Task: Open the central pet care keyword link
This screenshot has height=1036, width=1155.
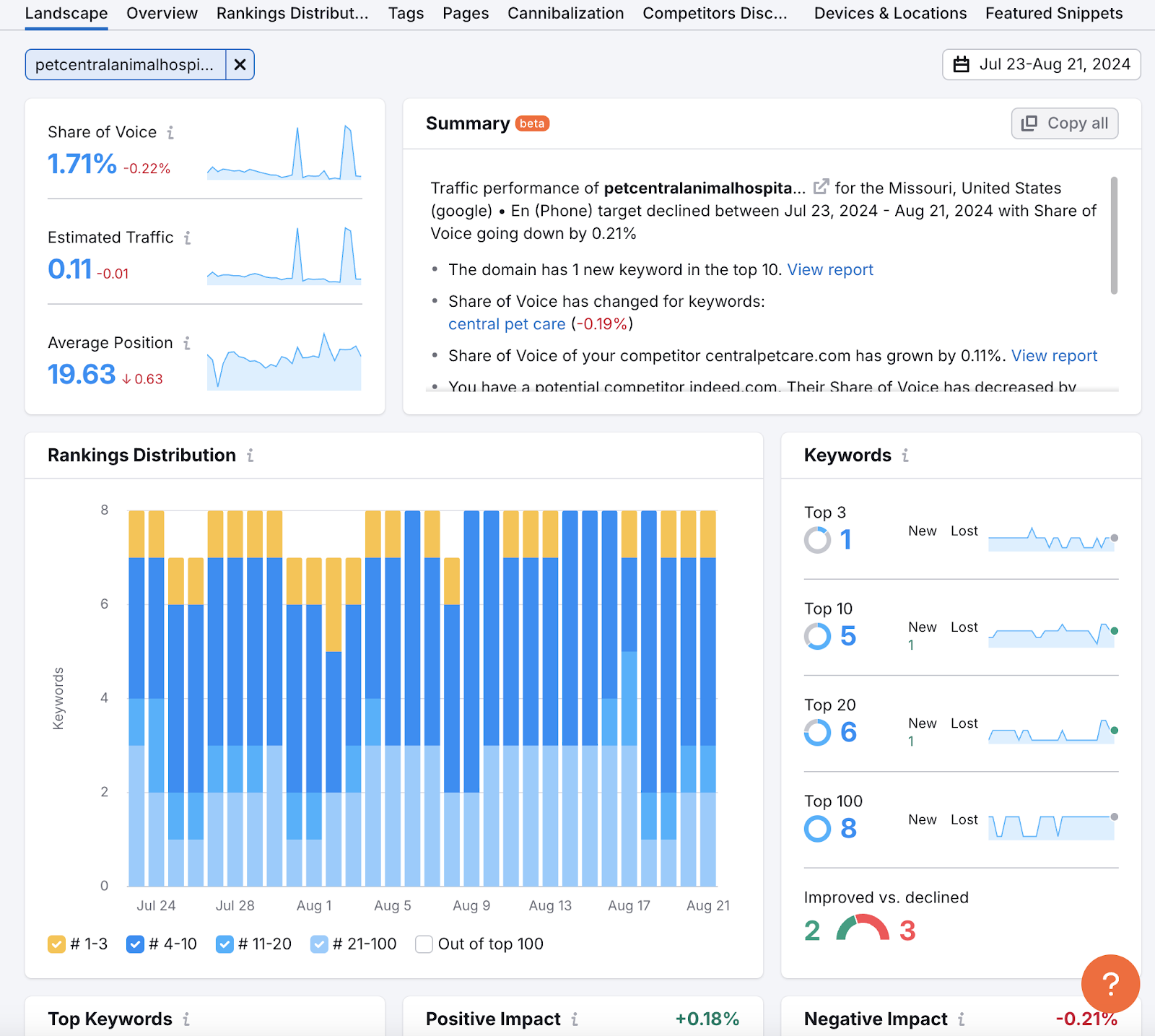Action: pos(507,324)
